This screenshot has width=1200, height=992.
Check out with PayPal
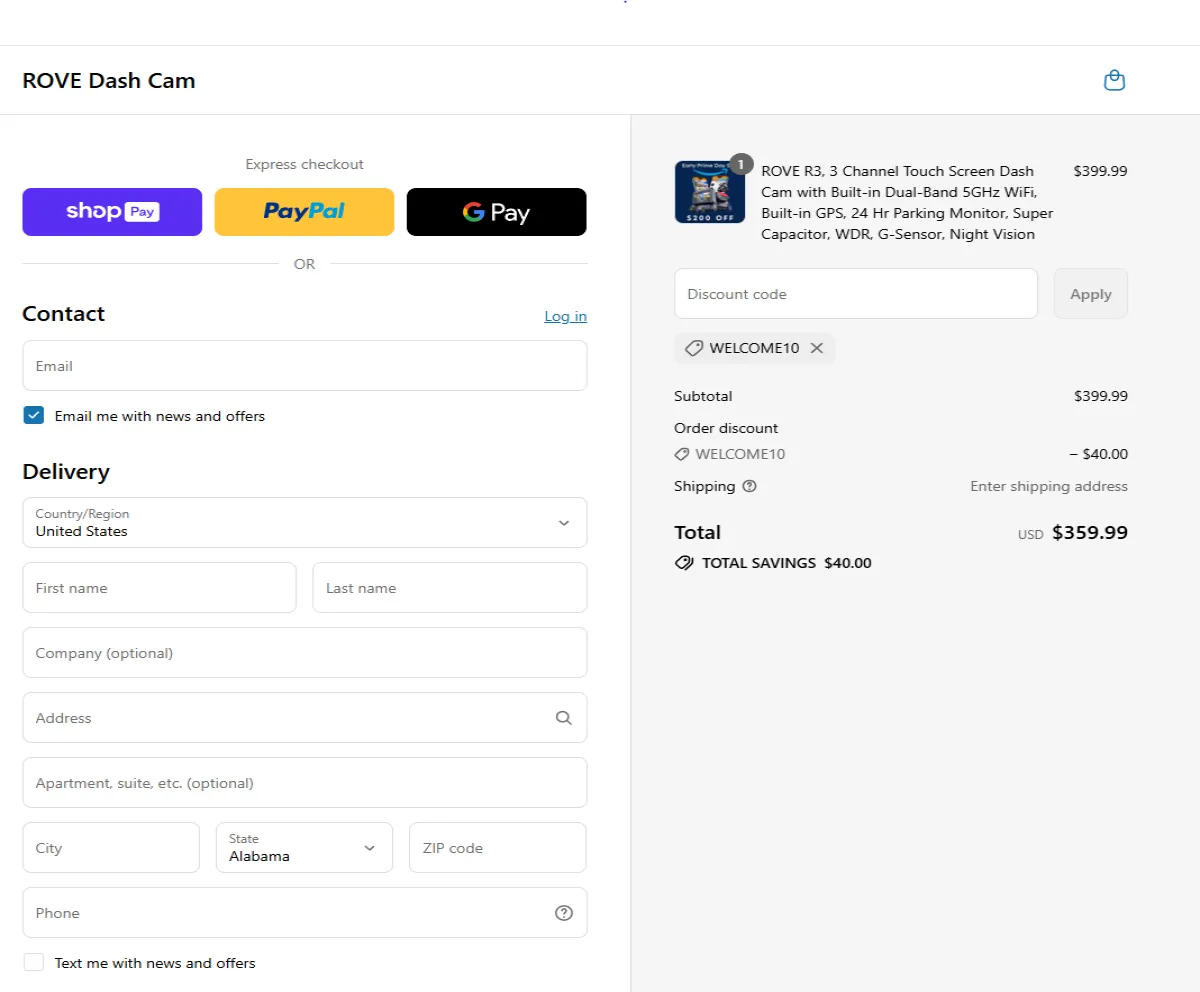[x=304, y=212]
